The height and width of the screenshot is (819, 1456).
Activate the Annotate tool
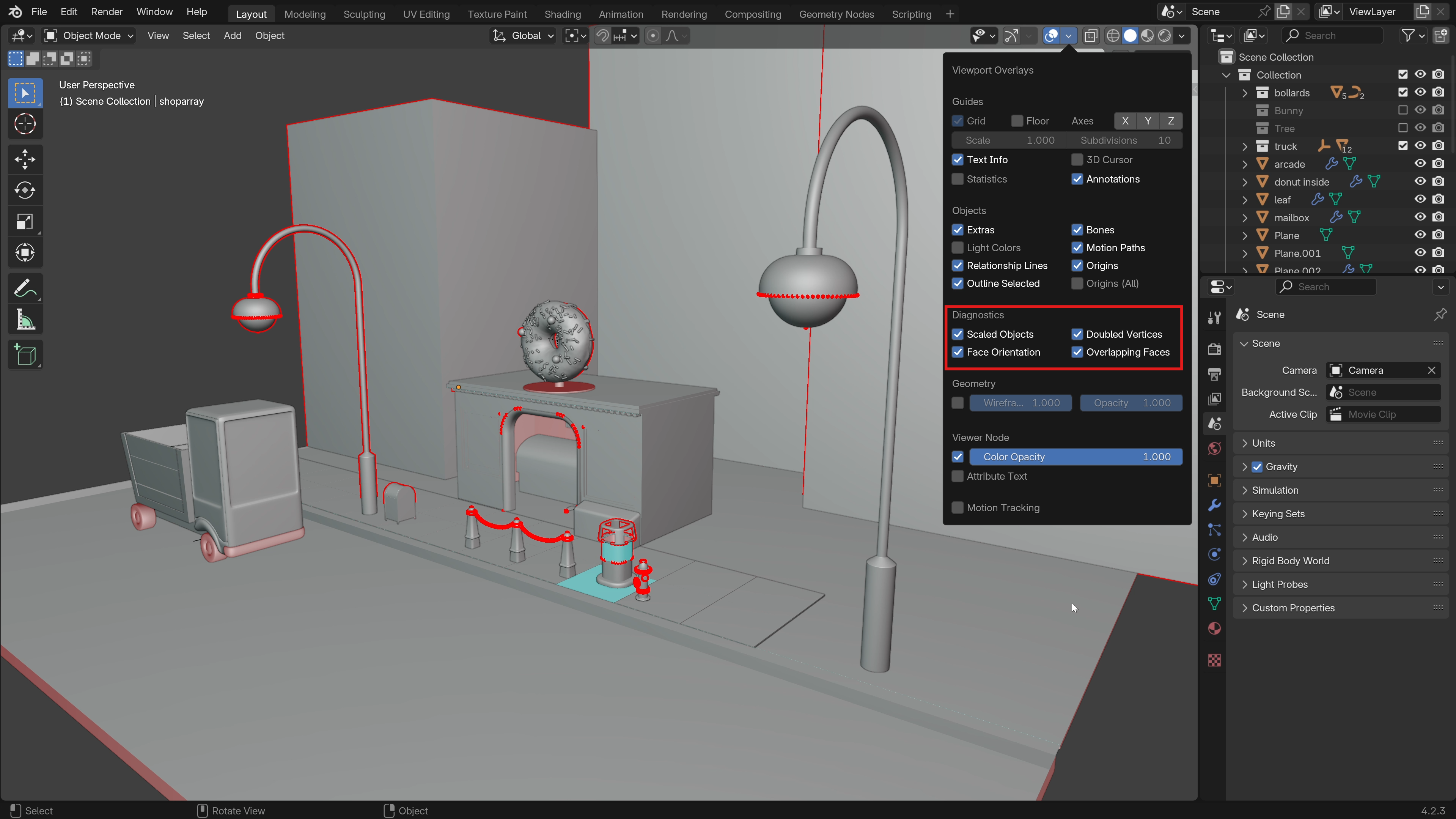point(25,288)
